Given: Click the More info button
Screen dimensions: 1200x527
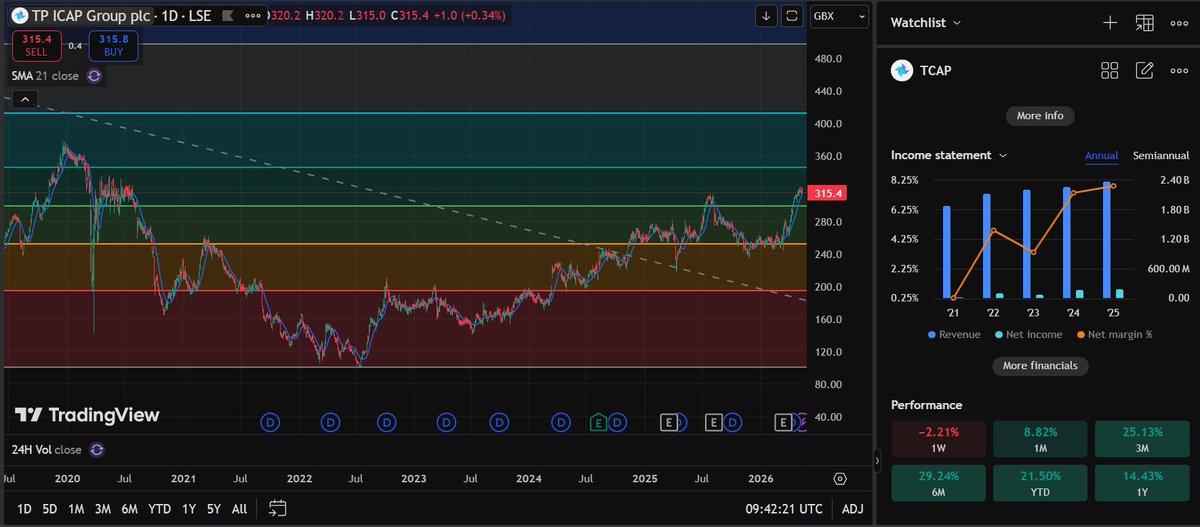Looking at the screenshot, I should click(x=1040, y=116).
